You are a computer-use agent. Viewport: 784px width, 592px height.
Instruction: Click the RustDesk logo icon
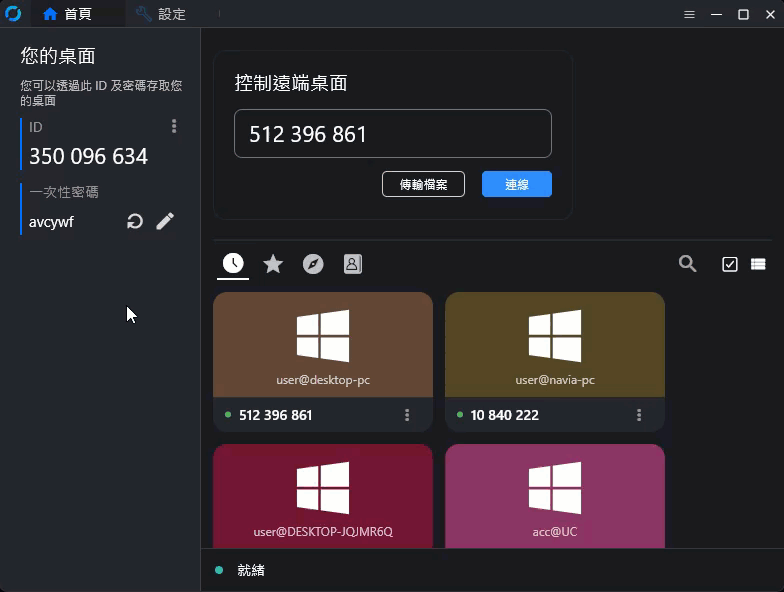click(x=13, y=14)
